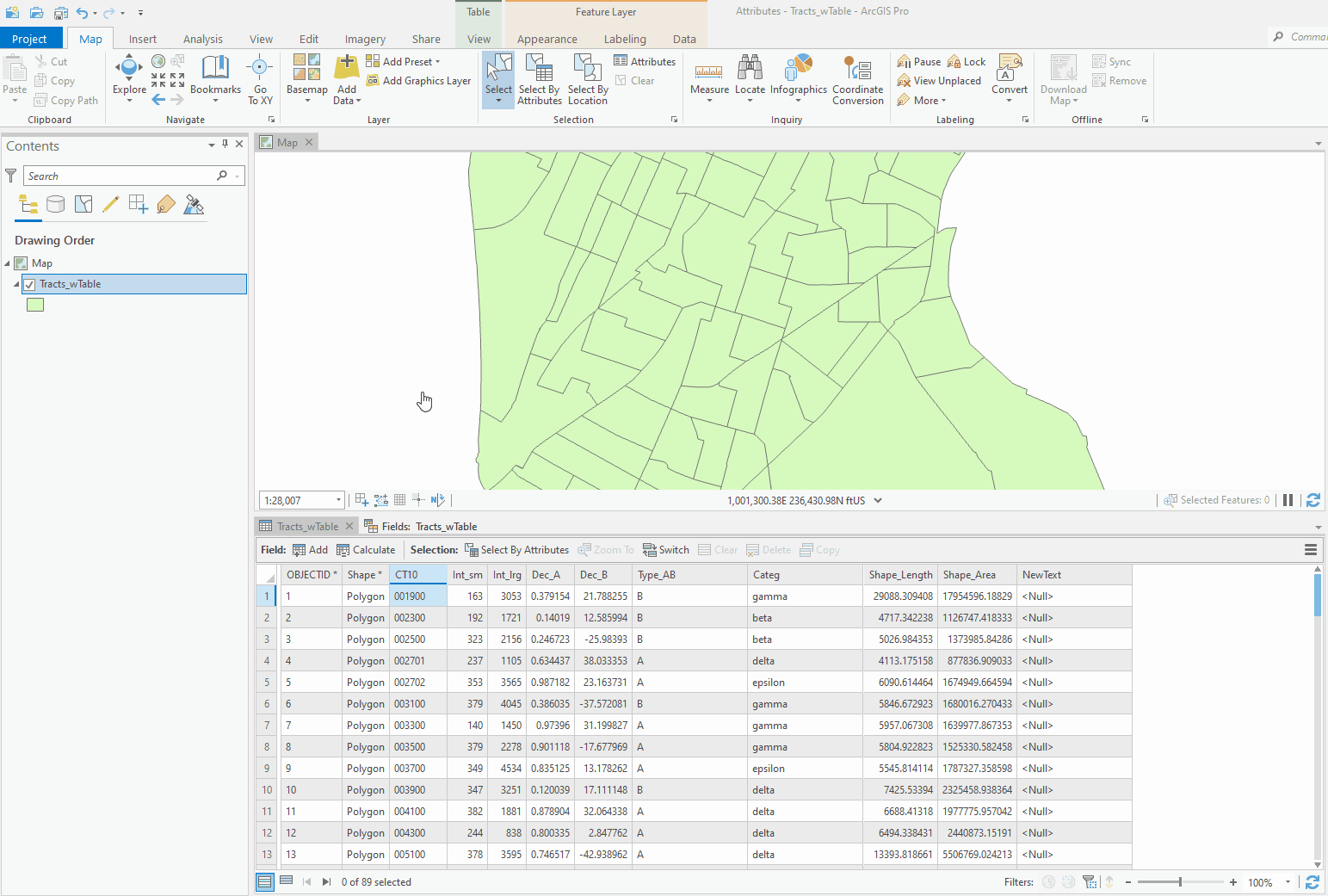
Task: Toggle Tracts_wTable layer visibility checkbox
Action: coord(30,284)
